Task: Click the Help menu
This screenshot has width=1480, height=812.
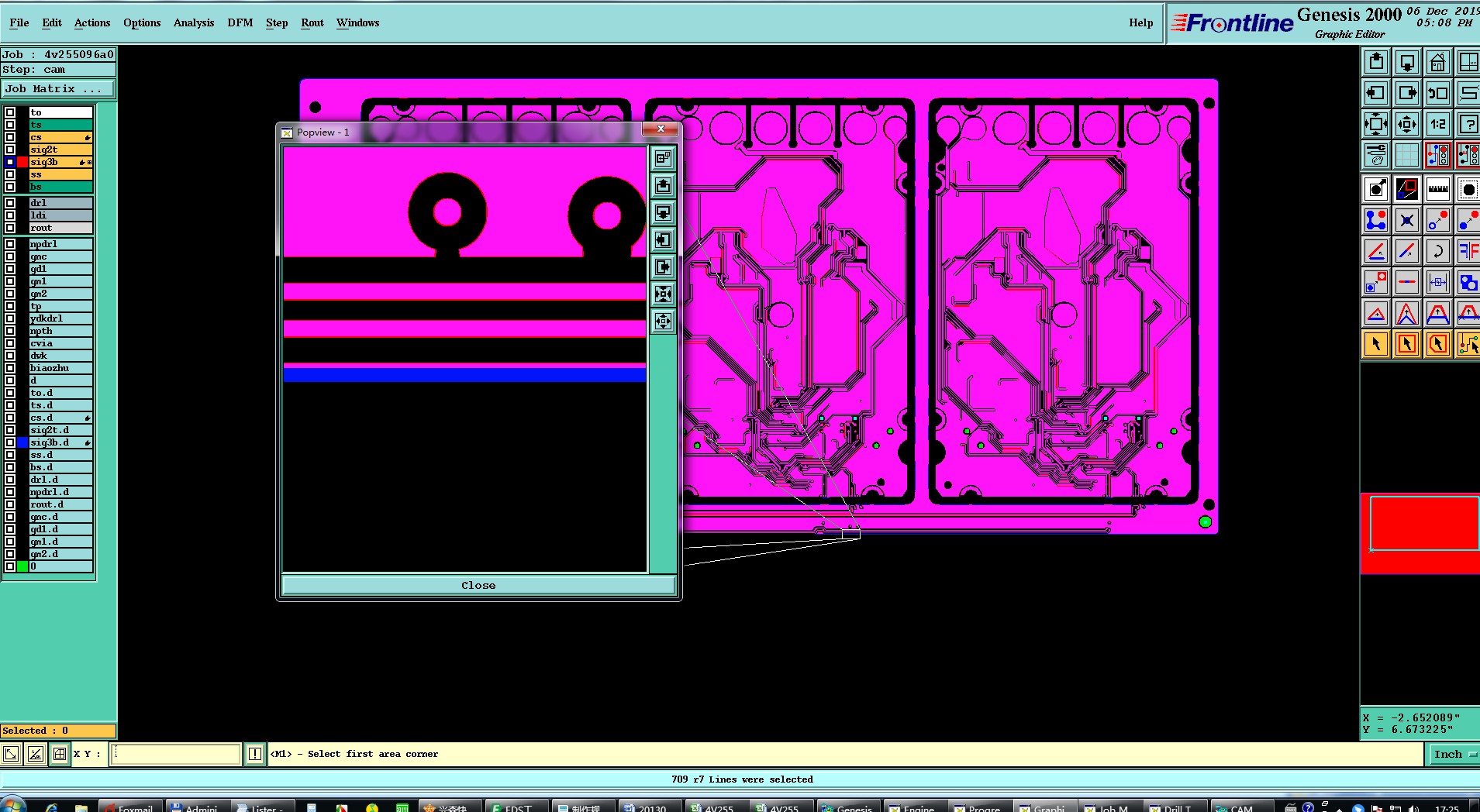Action: click(1140, 22)
